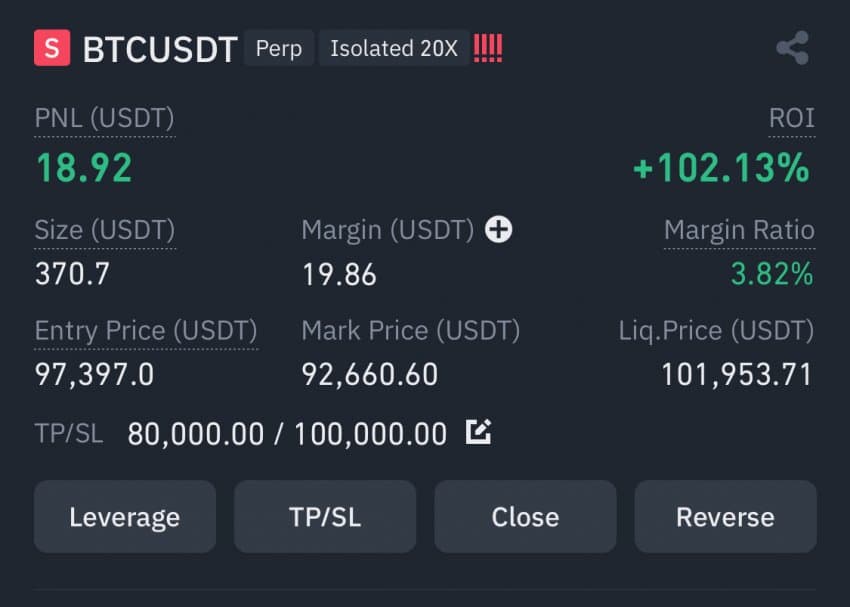Edit TP/SL with the pencil icon
Screen dimensions: 850x607
click(x=479, y=432)
